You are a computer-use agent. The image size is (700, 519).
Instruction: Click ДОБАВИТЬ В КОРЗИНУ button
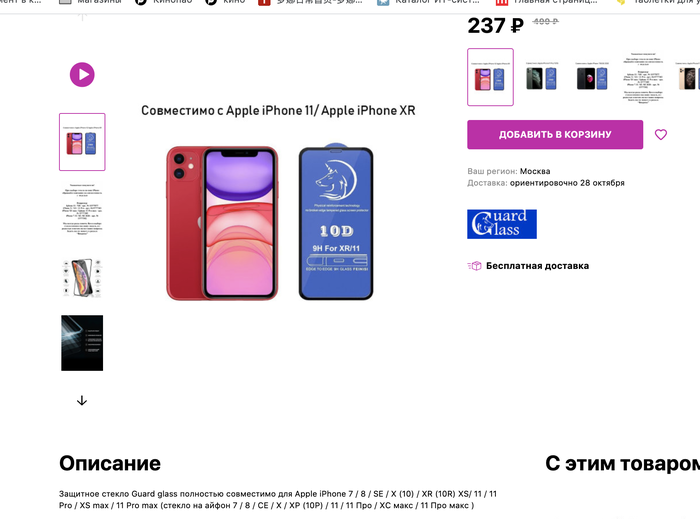coord(555,134)
